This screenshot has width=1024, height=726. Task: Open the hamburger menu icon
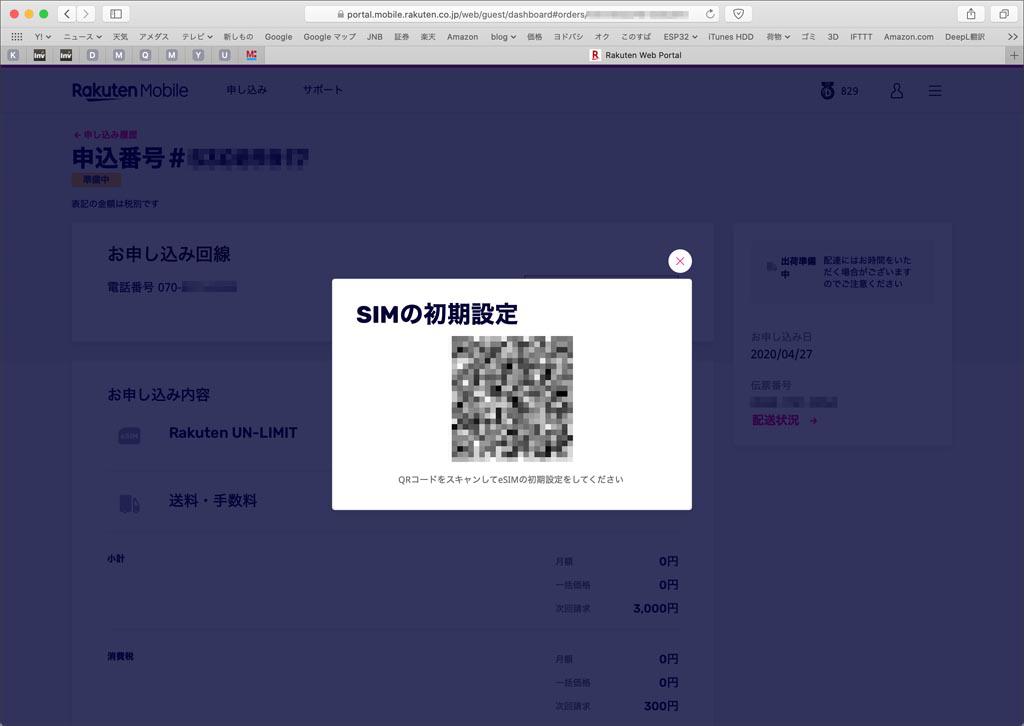935,91
